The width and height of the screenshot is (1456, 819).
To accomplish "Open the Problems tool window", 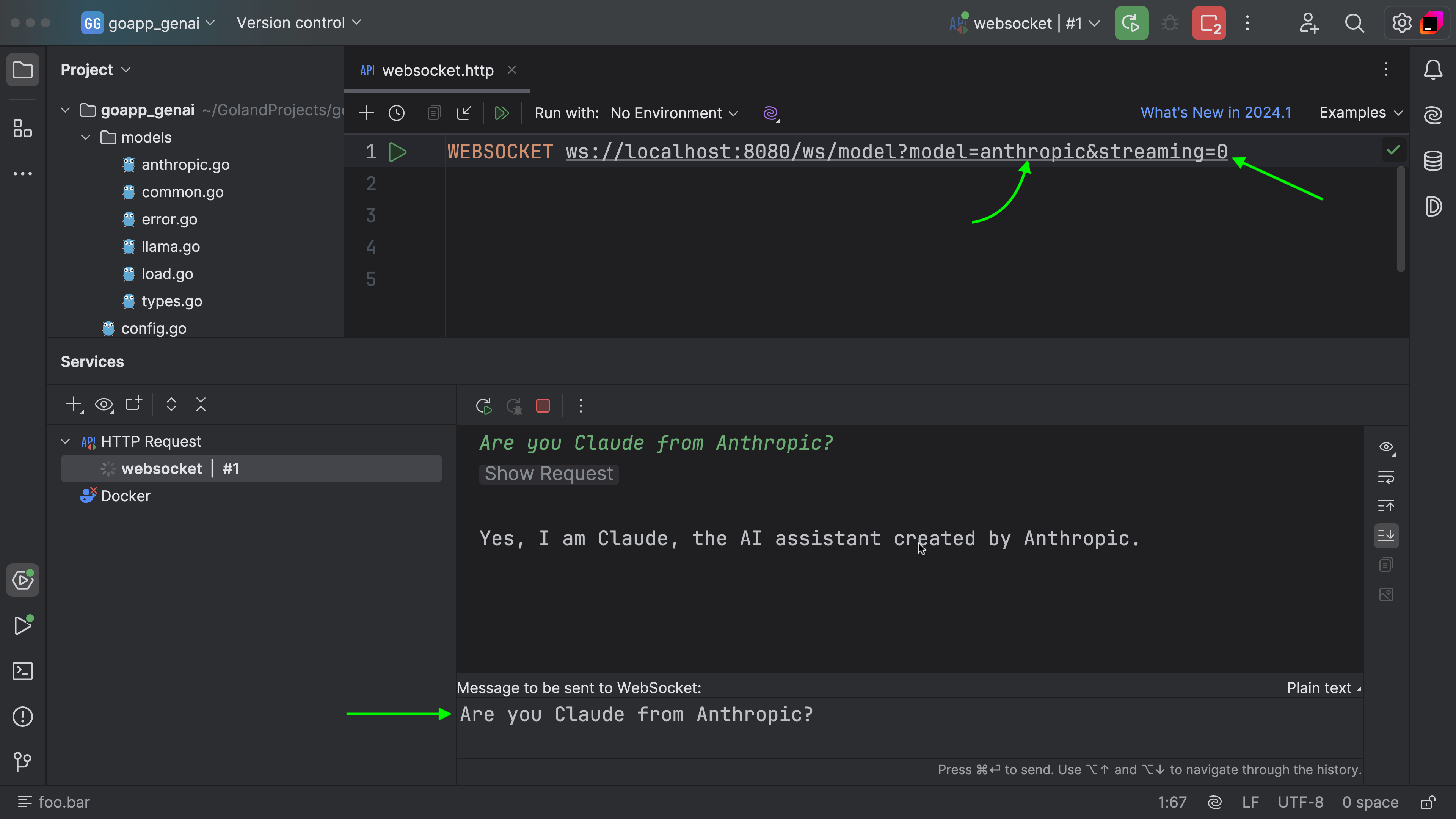I will tap(23, 717).
